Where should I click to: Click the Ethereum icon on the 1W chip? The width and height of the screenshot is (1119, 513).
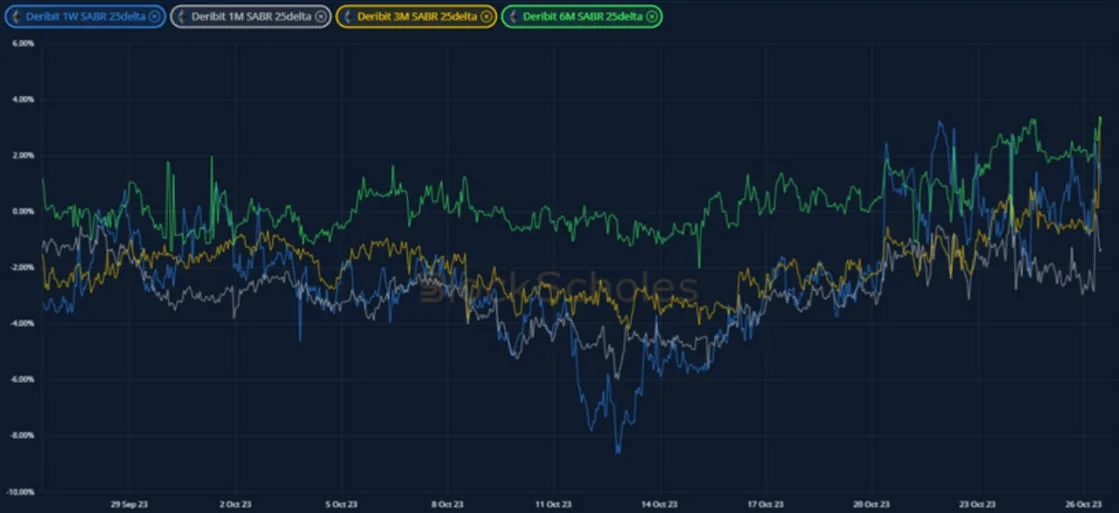(x=16, y=16)
